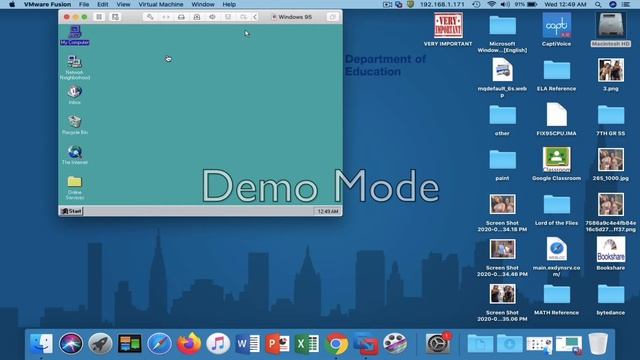640x360 pixels.
Task: Launch Excel from the Dock
Action: (x=307, y=344)
